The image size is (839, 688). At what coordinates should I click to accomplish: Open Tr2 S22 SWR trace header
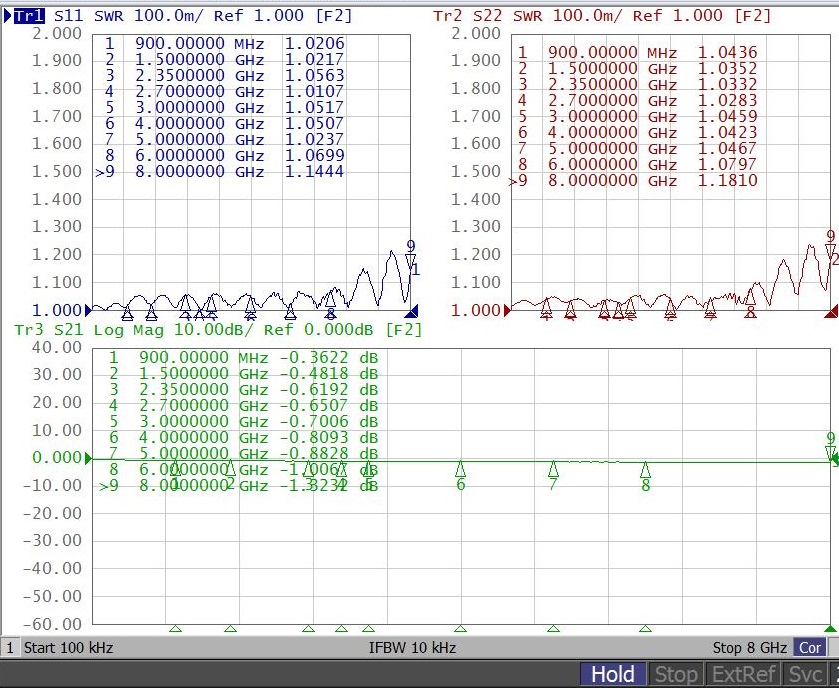[601, 16]
